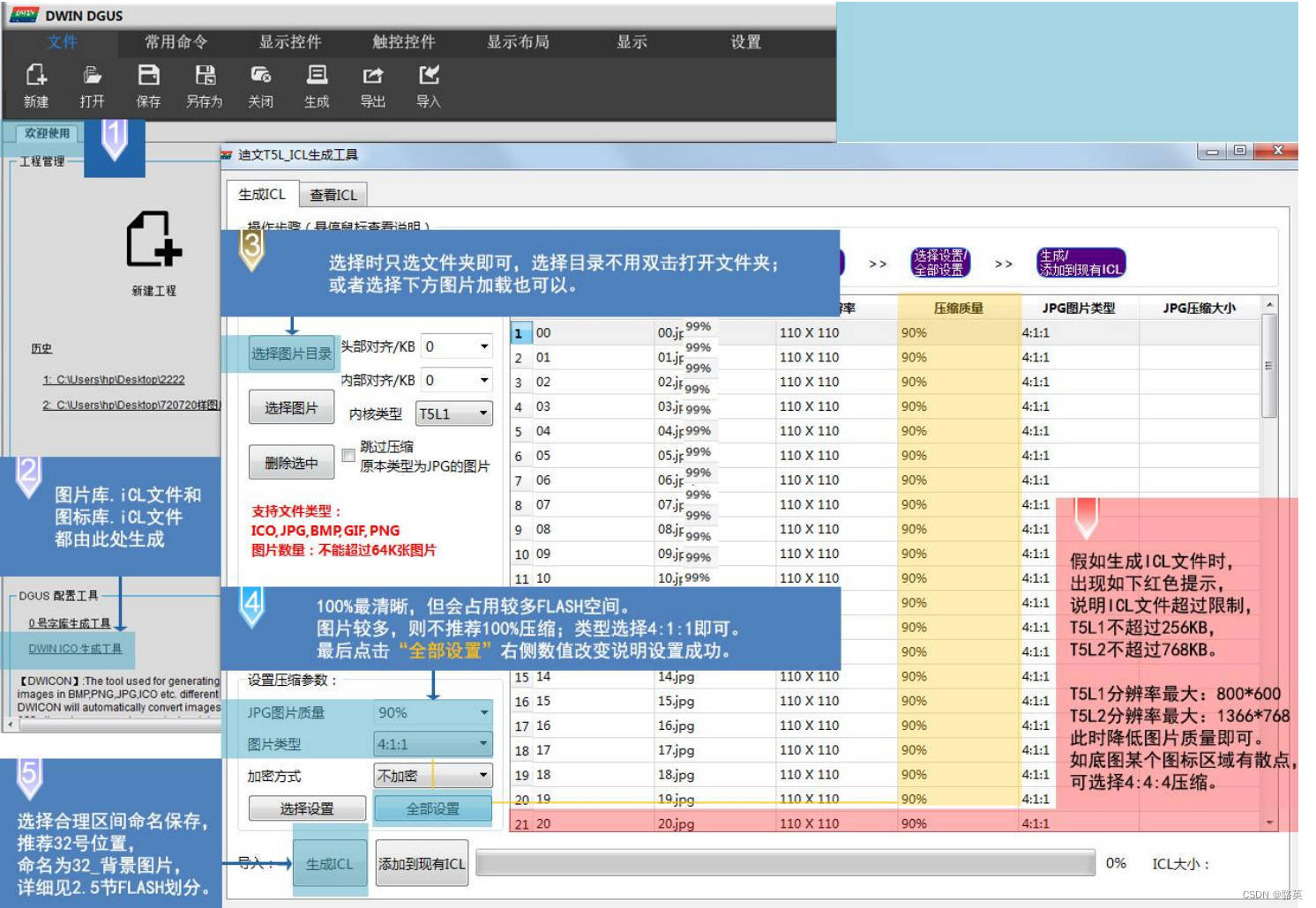Viewport: 1316px width, 908px height.
Task: Click the 打开 (Open) toolbar icon
Action: 92,86
